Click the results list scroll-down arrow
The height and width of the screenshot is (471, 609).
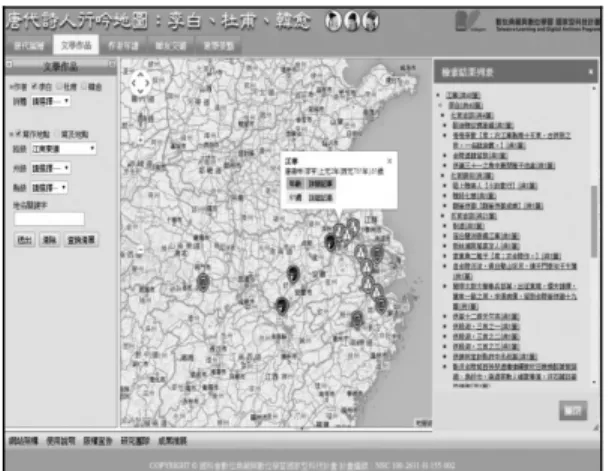(594, 382)
